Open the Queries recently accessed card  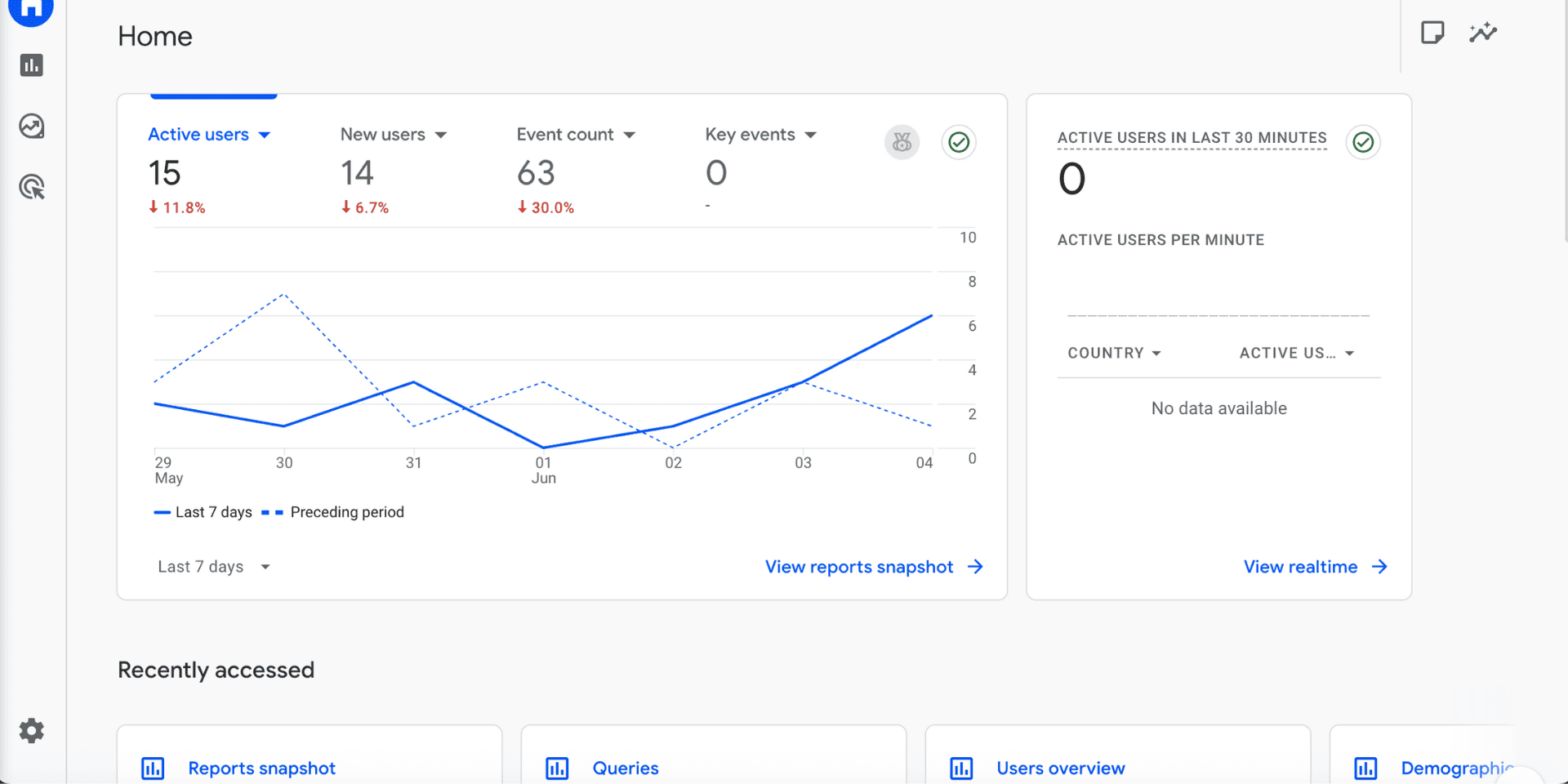click(x=625, y=768)
